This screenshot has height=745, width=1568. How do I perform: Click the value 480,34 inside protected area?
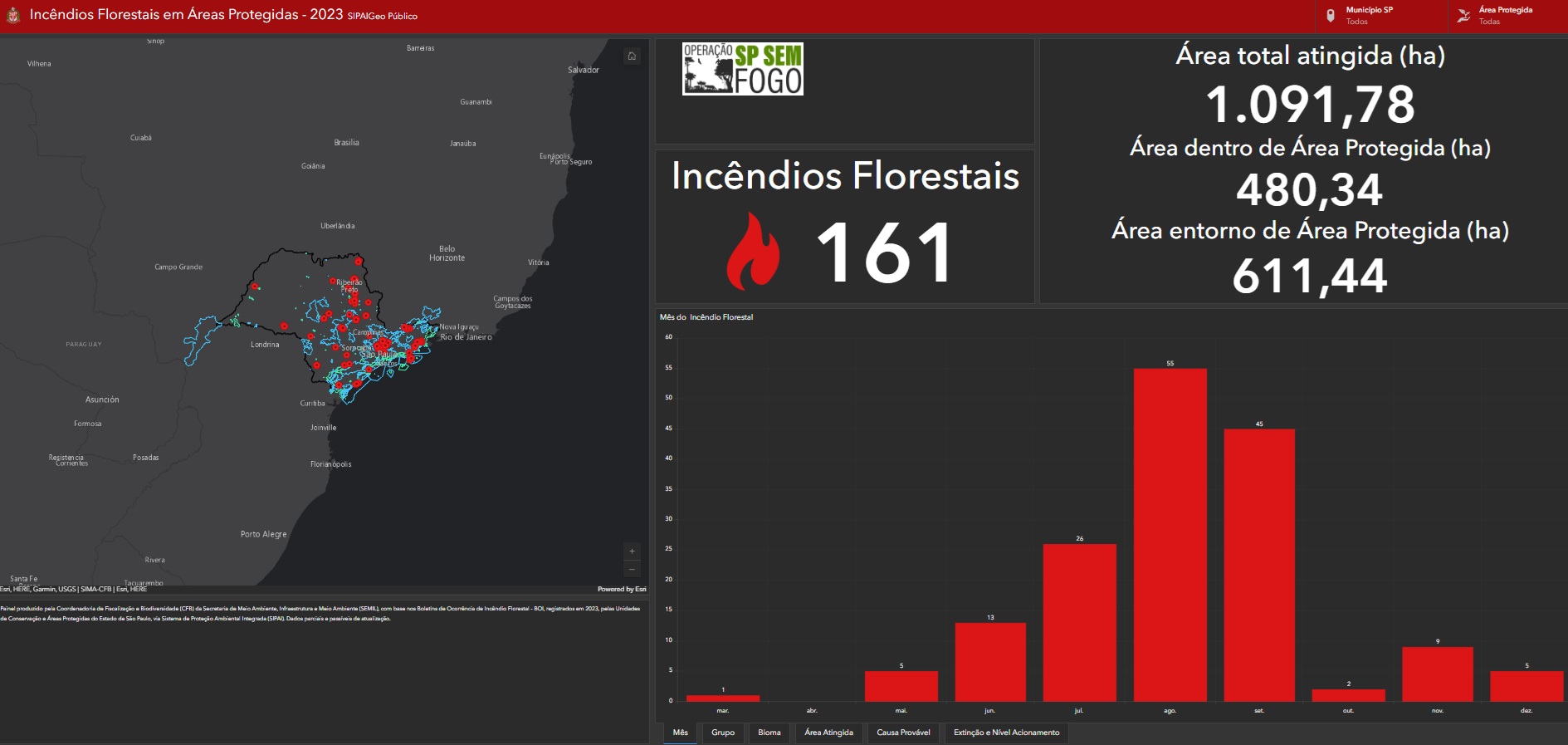(1310, 189)
